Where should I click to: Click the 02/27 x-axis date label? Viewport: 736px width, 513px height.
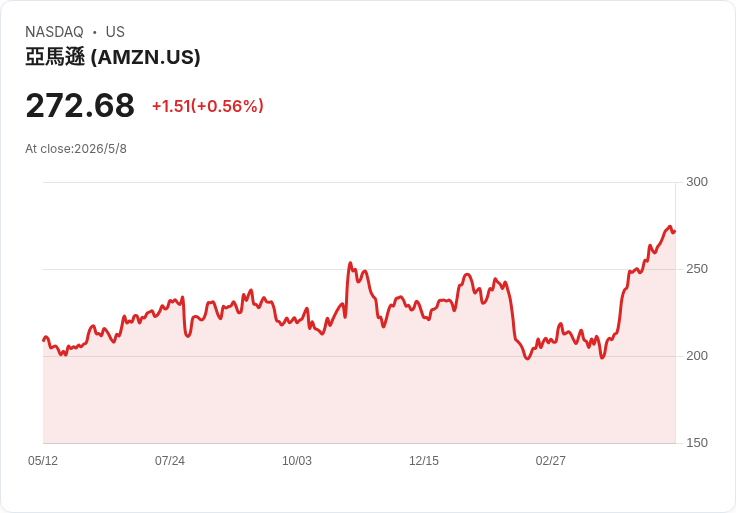551,461
